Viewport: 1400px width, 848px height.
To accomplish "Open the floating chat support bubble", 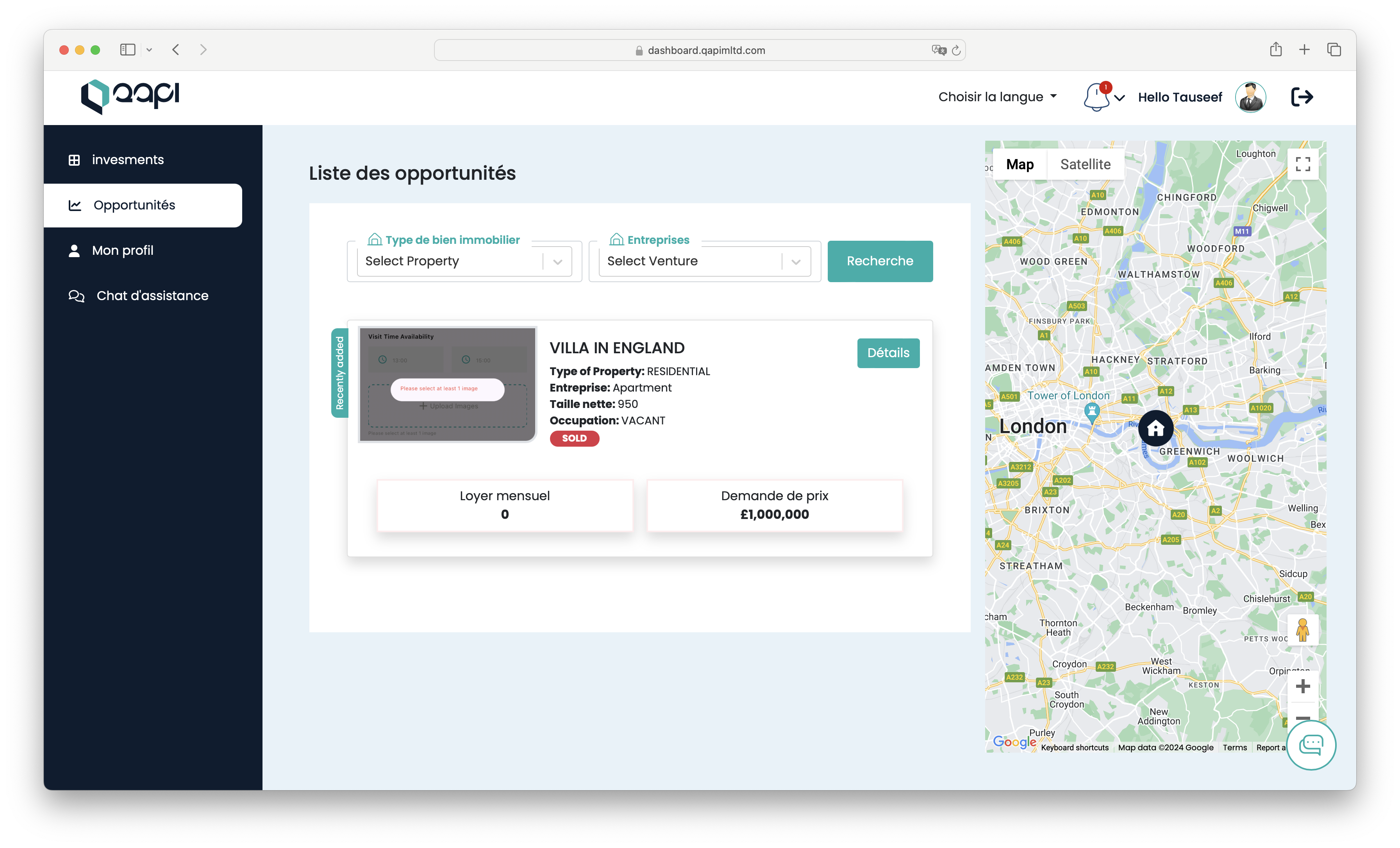I will tap(1311, 745).
